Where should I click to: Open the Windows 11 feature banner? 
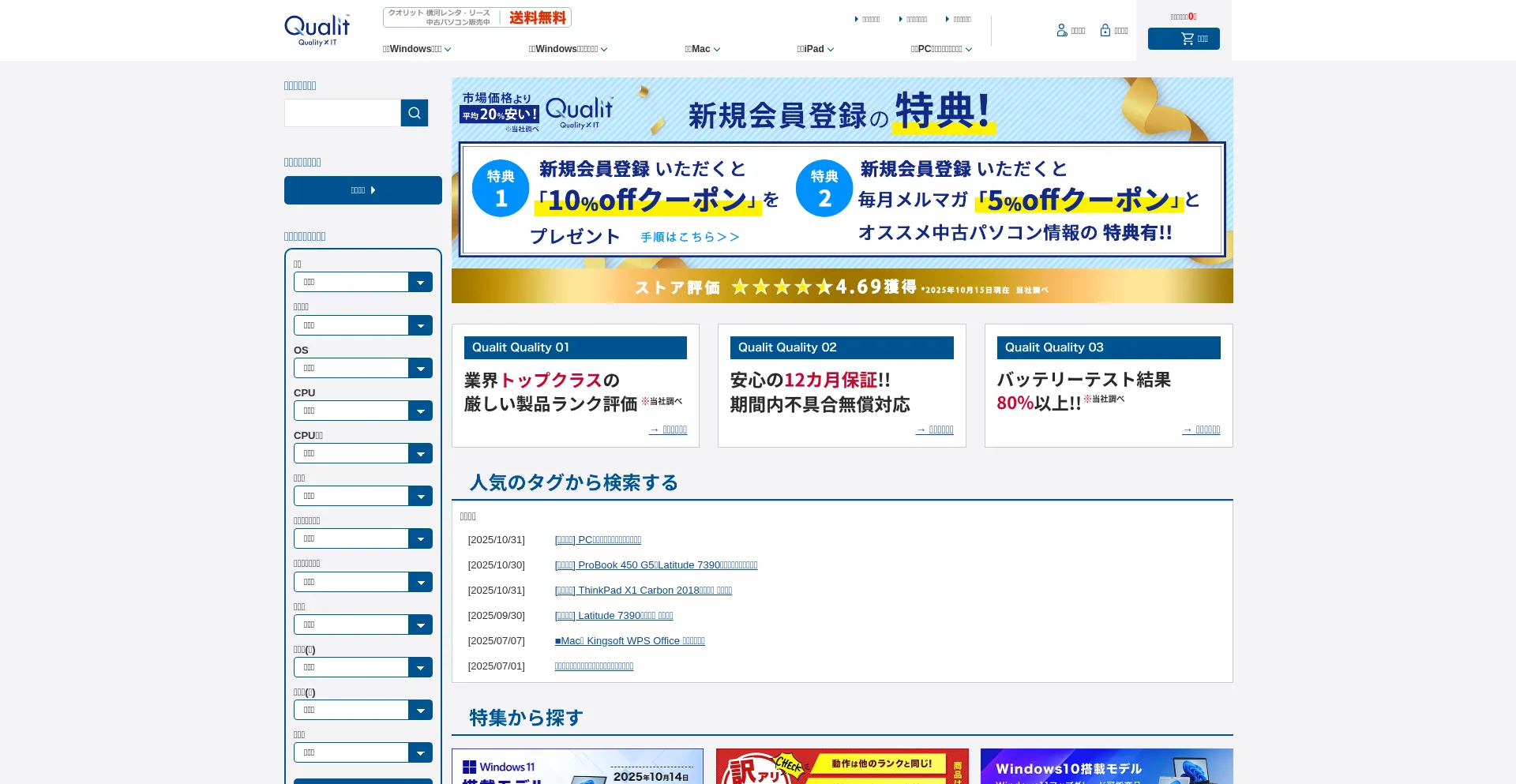click(577, 766)
